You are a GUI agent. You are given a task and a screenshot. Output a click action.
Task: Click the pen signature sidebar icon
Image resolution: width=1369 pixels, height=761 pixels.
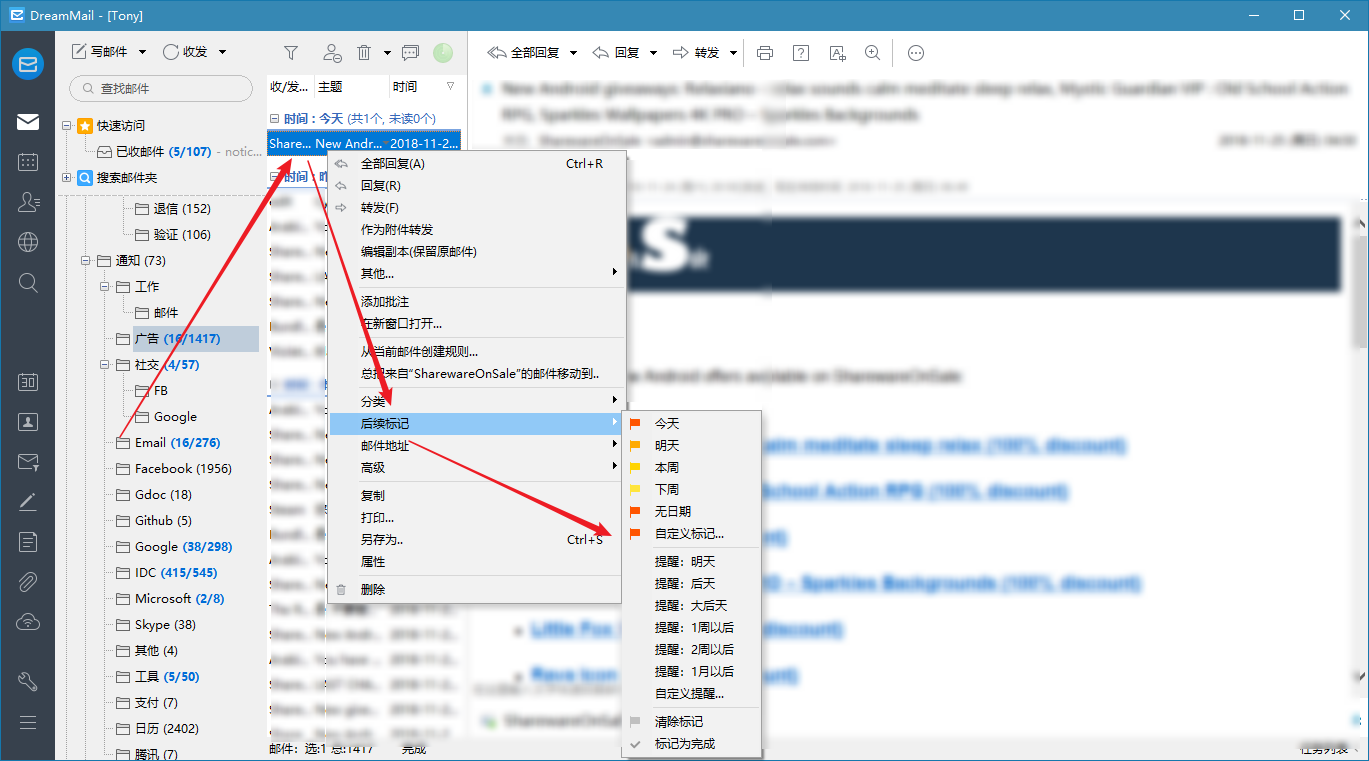(x=27, y=502)
